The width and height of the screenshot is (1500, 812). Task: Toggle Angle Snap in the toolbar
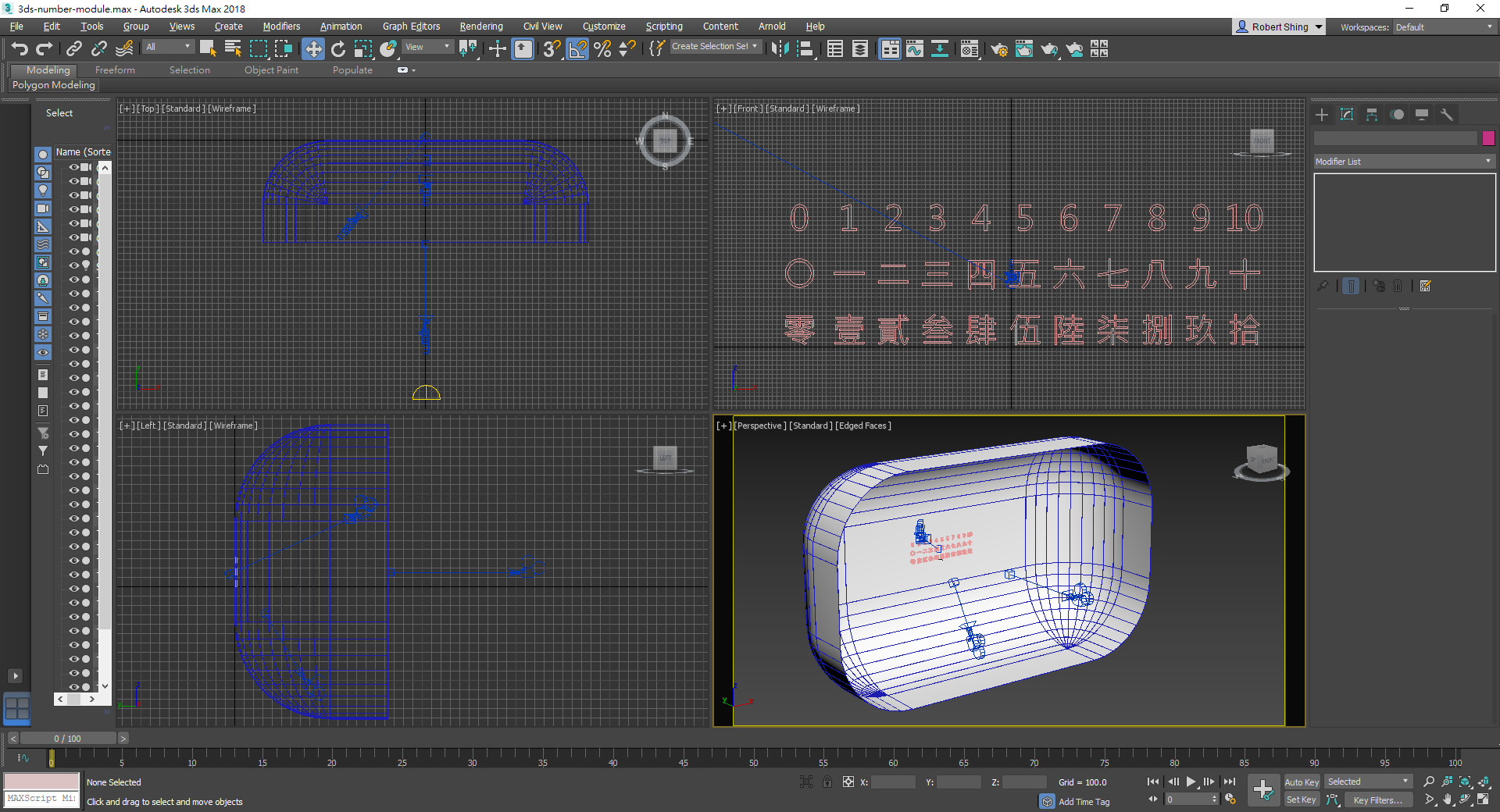coord(577,49)
